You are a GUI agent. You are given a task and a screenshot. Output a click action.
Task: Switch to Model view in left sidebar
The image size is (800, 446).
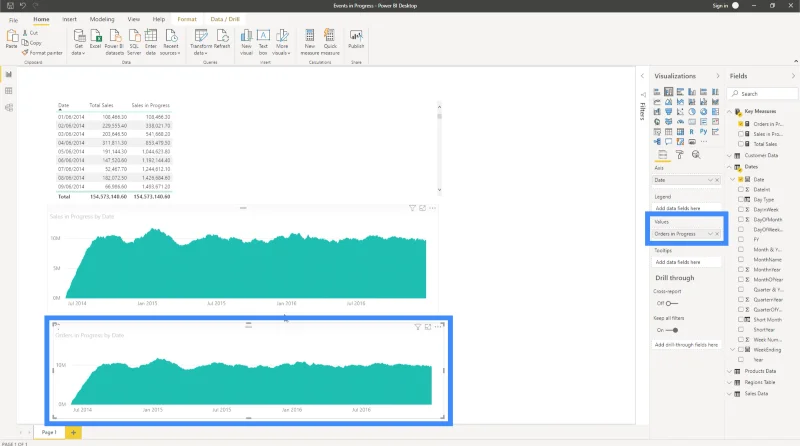pyautogui.click(x=9, y=108)
